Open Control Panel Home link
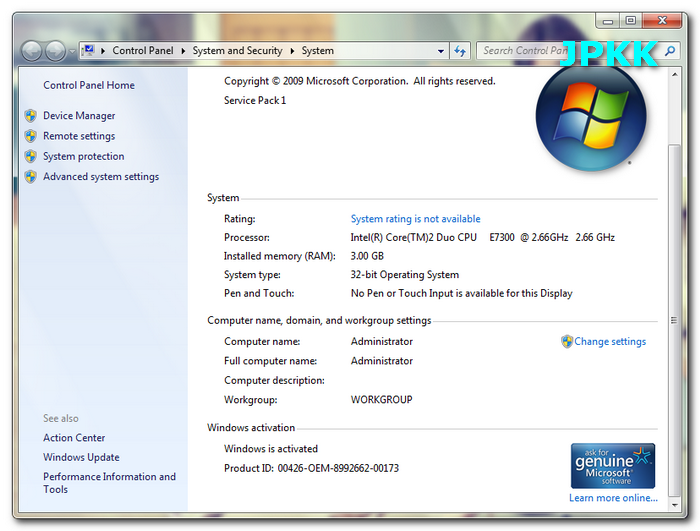700x531 pixels. pyautogui.click(x=89, y=85)
